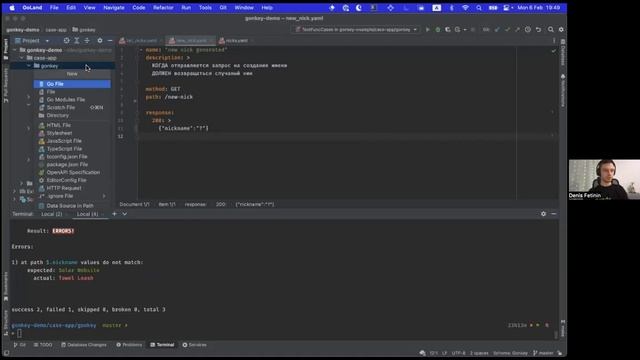This screenshot has width=640, height=360.
Task: Select OpenAPI Specification entry
Action: point(72,172)
